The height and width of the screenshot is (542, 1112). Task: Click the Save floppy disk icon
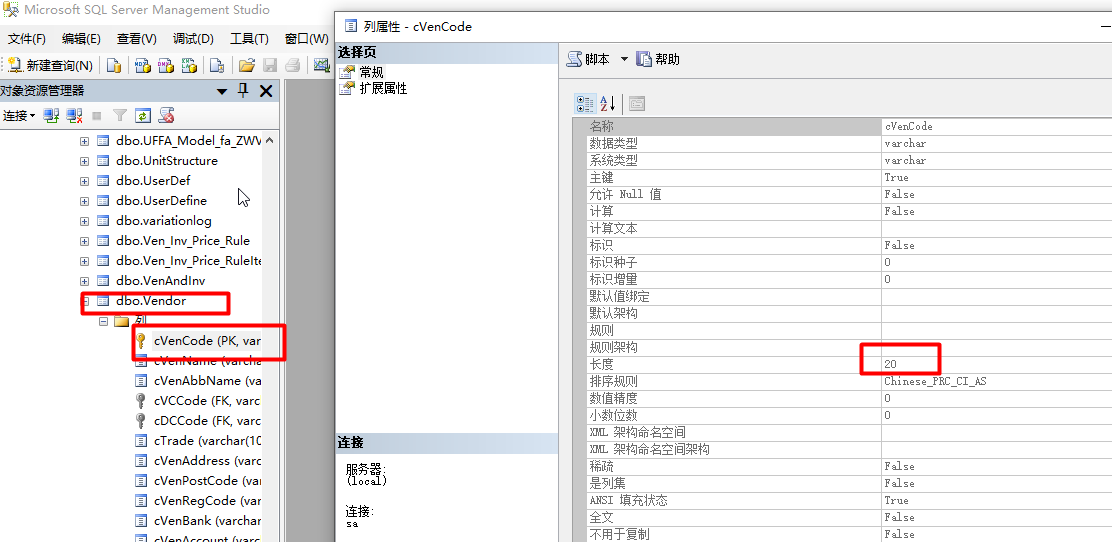point(269,65)
